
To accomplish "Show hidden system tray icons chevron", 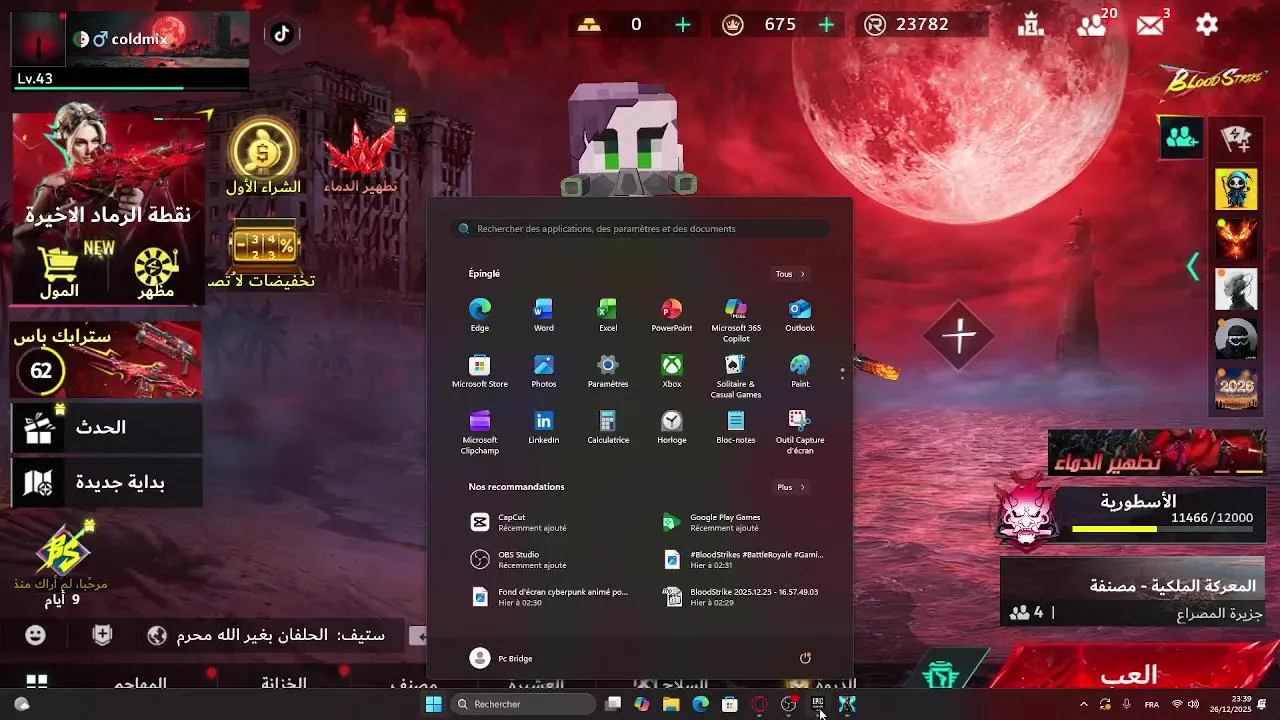I will tap(1083, 704).
